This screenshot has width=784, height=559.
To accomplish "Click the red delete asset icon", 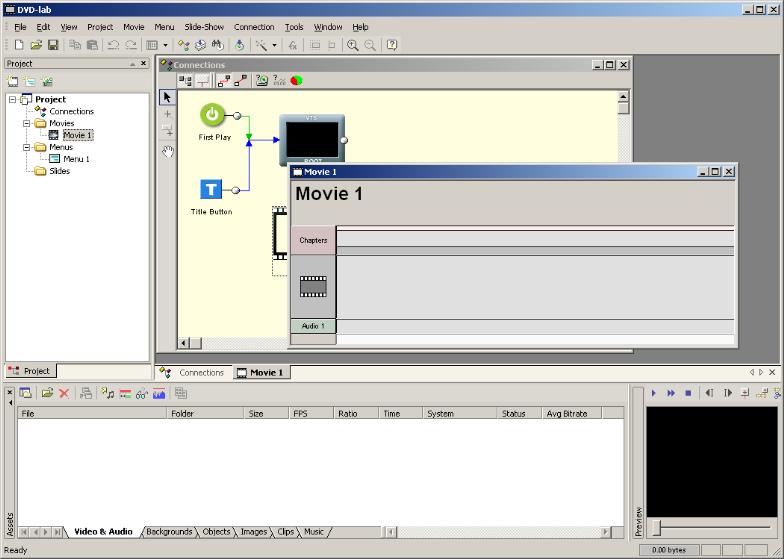I will [x=65, y=393].
